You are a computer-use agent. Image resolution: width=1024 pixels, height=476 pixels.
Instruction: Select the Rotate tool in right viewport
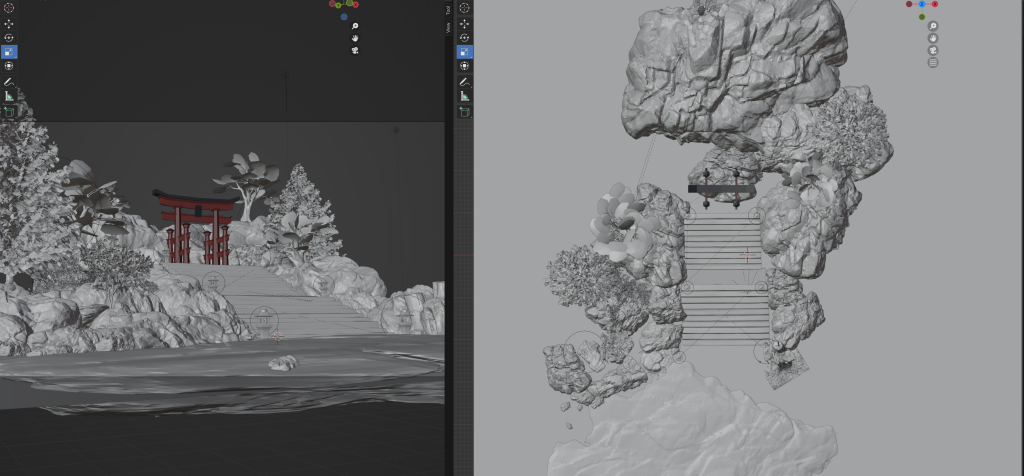point(464,38)
